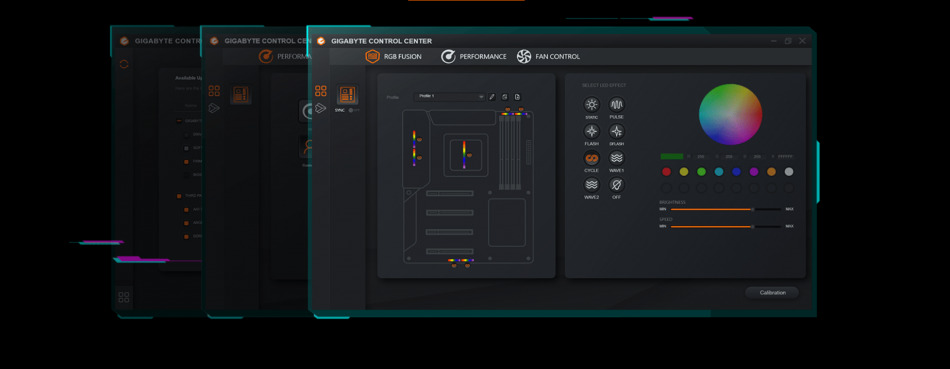
Task: Pick a color from the color wheel
Action: tap(730, 114)
